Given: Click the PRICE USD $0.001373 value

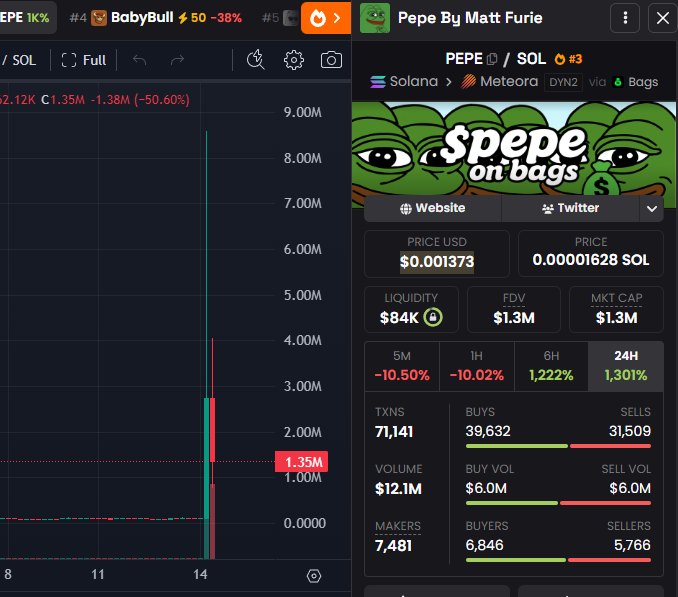Looking at the screenshot, I should pyautogui.click(x=437, y=262).
